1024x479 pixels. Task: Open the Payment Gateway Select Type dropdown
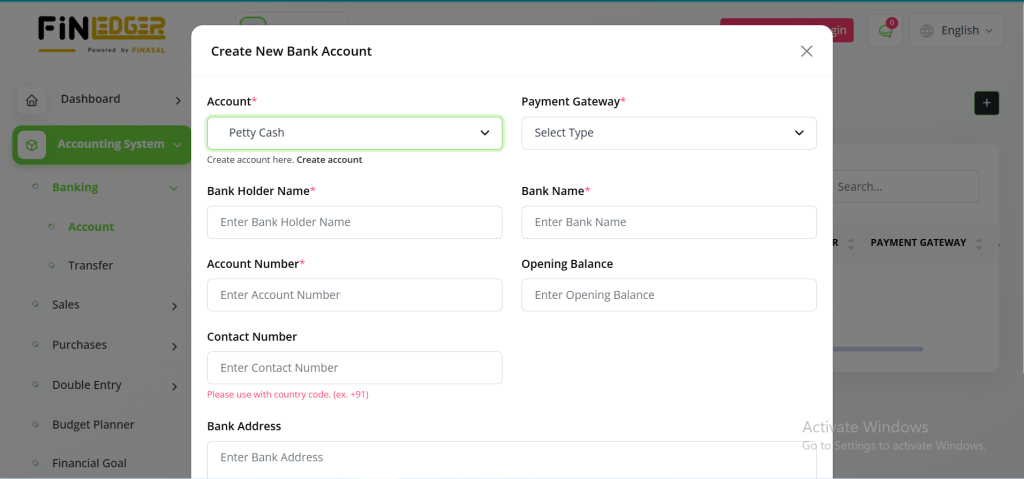pyautogui.click(x=668, y=133)
